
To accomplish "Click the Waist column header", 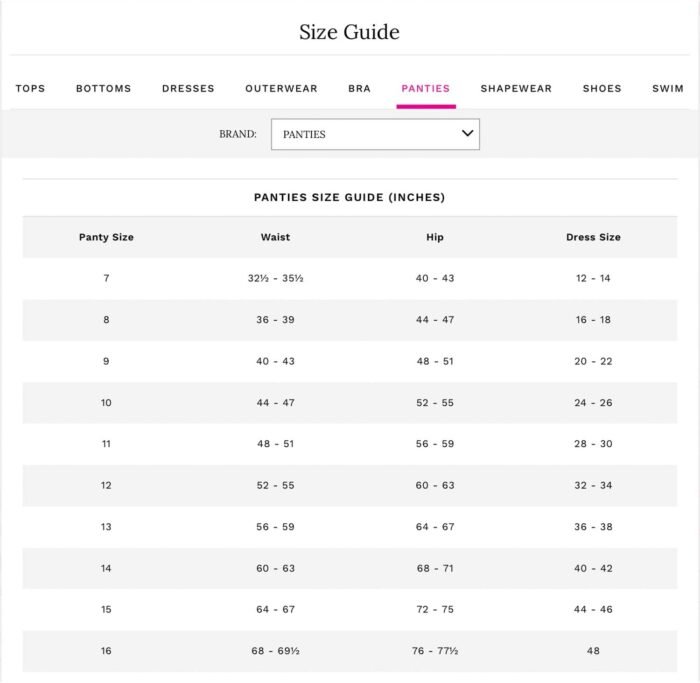I will tap(275, 237).
